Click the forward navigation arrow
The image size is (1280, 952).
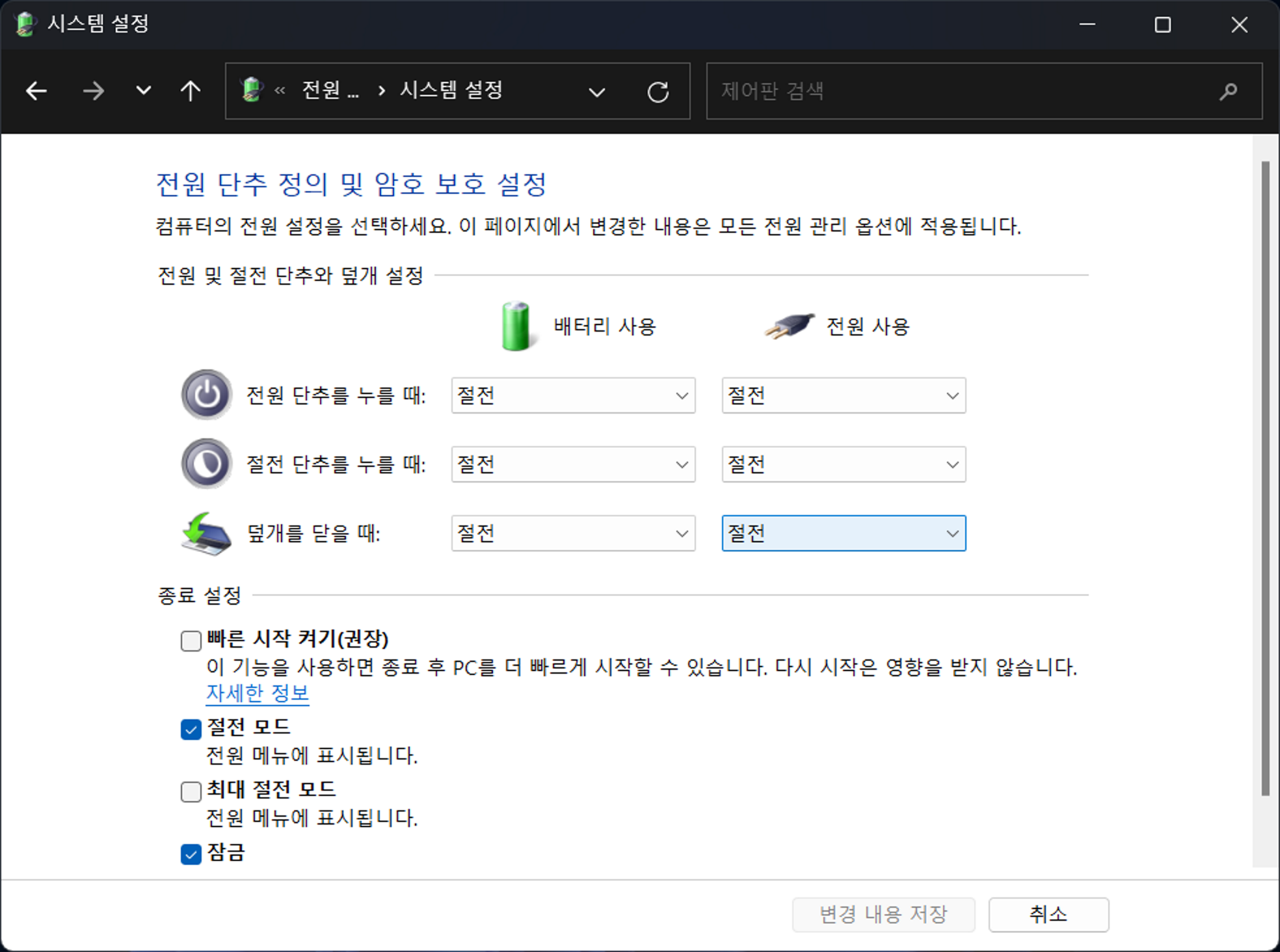click(x=93, y=91)
